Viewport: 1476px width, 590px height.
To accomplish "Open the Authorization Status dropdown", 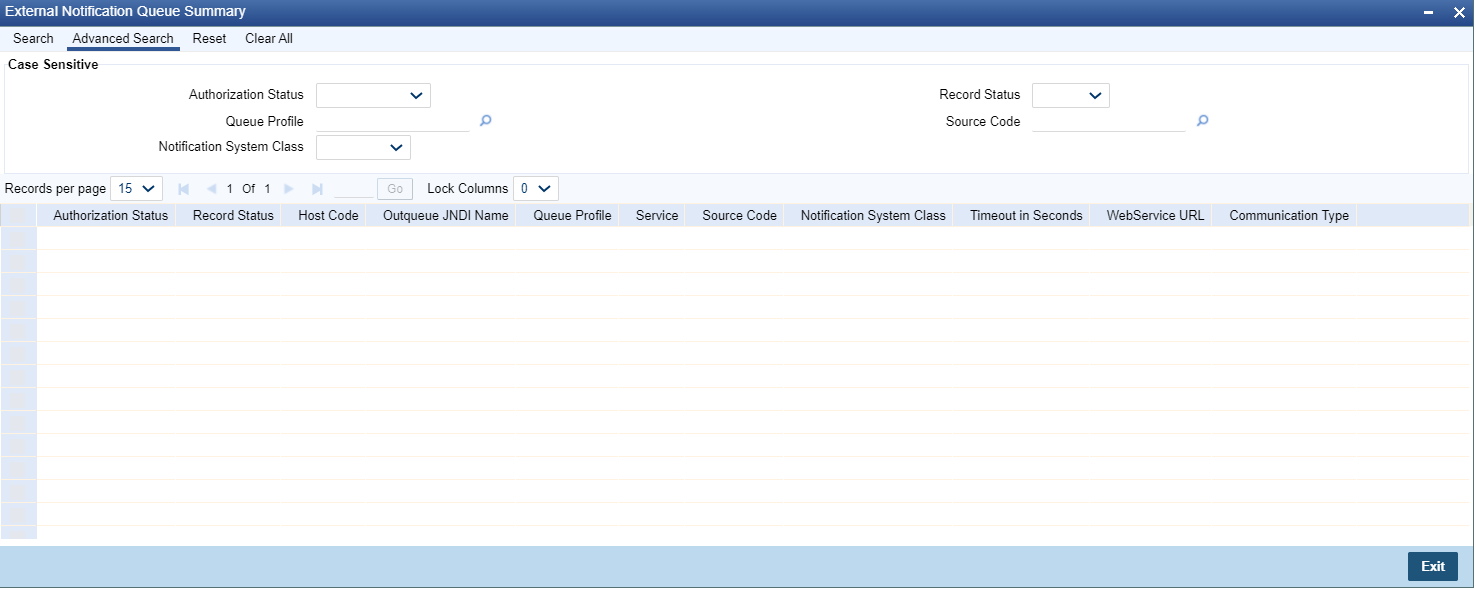I will tap(373, 95).
